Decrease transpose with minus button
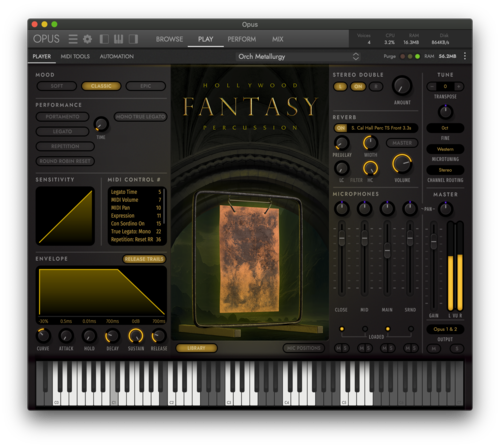The width and height of the screenshot is (500, 447). point(432,86)
